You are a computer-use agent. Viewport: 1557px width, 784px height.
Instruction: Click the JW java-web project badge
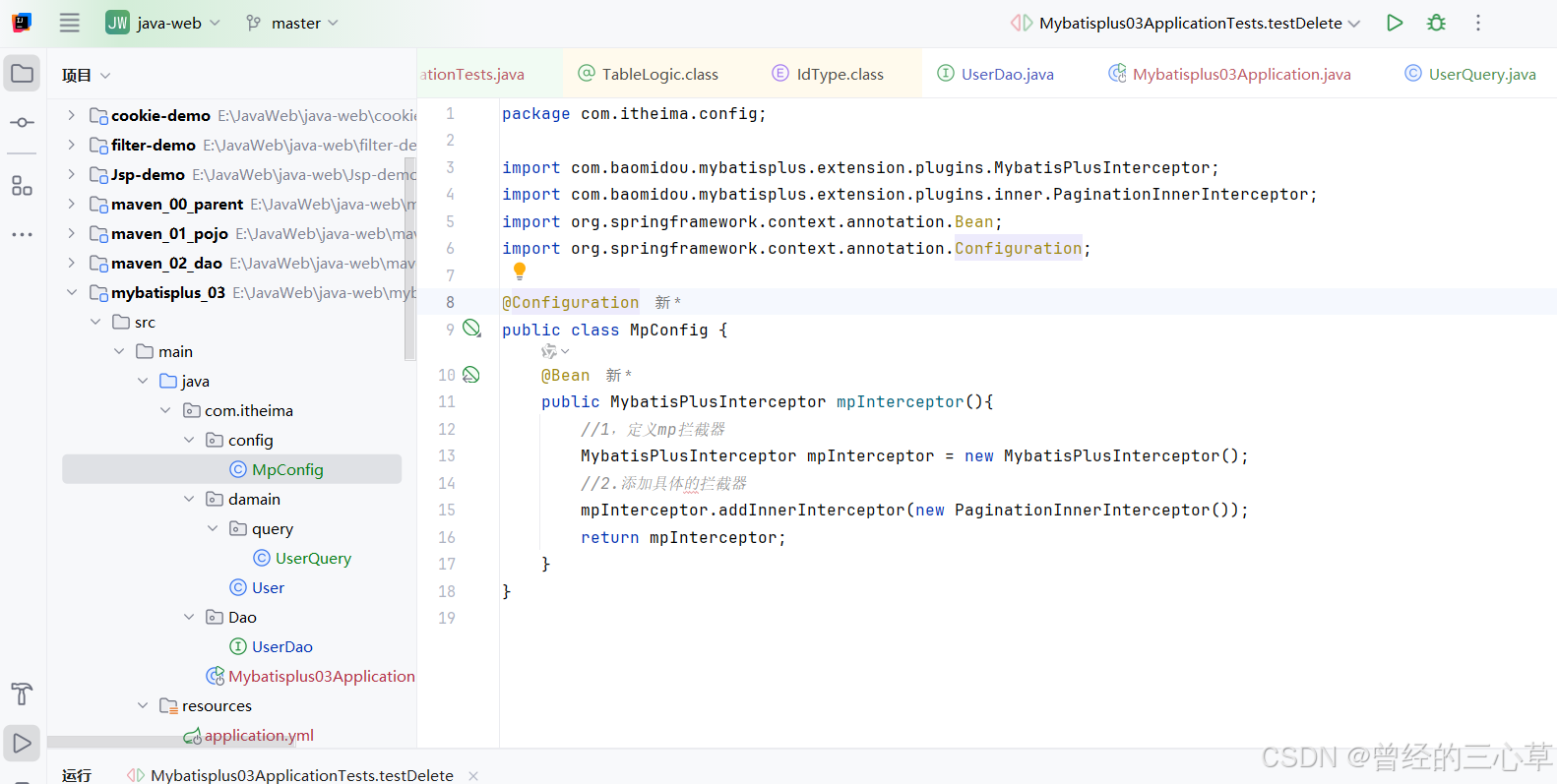117,23
